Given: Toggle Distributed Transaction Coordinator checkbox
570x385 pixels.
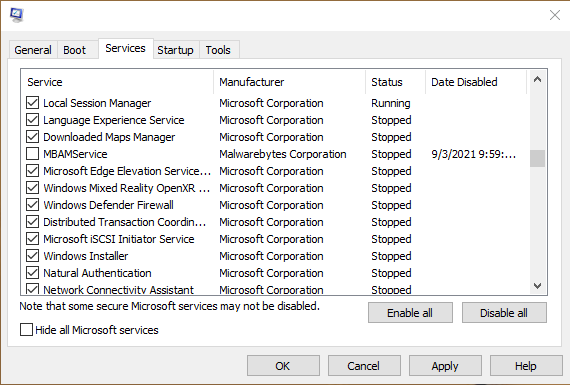Looking at the screenshot, I should coord(32,222).
